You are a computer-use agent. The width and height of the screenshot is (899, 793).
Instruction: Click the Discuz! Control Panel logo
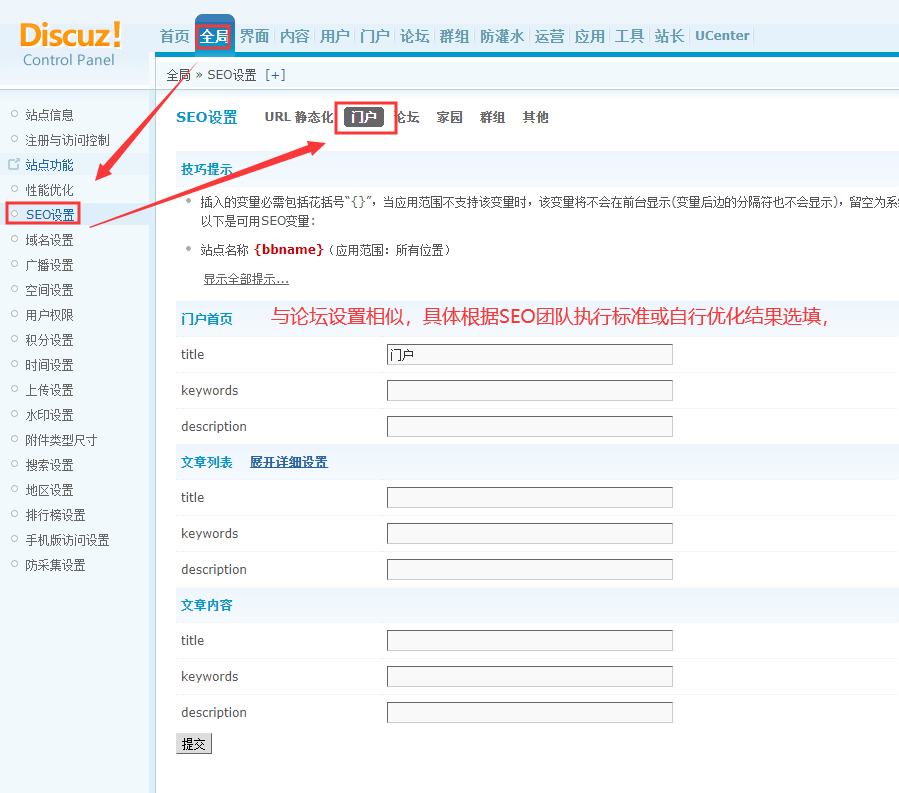(x=70, y=44)
